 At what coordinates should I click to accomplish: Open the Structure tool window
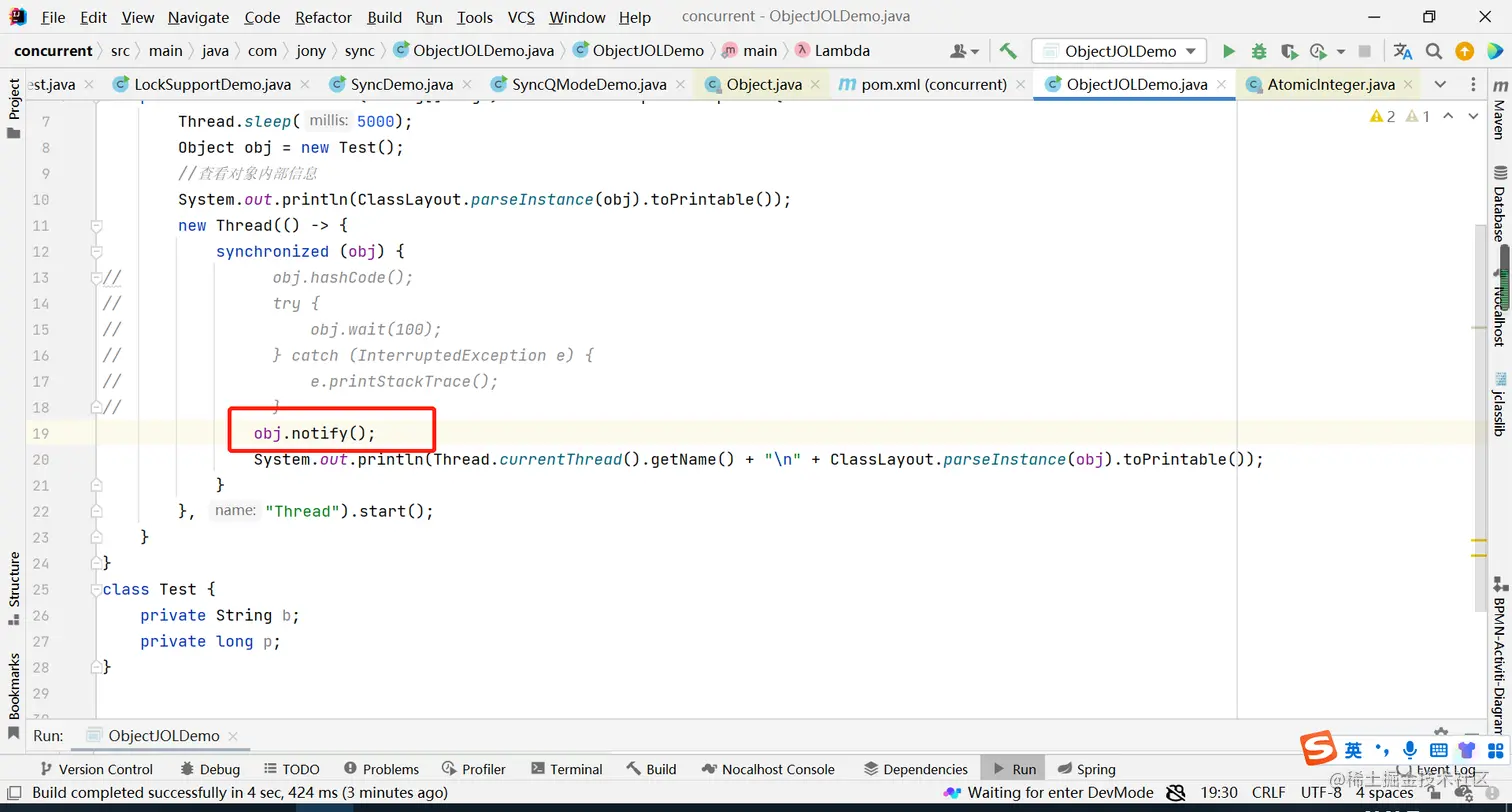click(x=14, y=588)
